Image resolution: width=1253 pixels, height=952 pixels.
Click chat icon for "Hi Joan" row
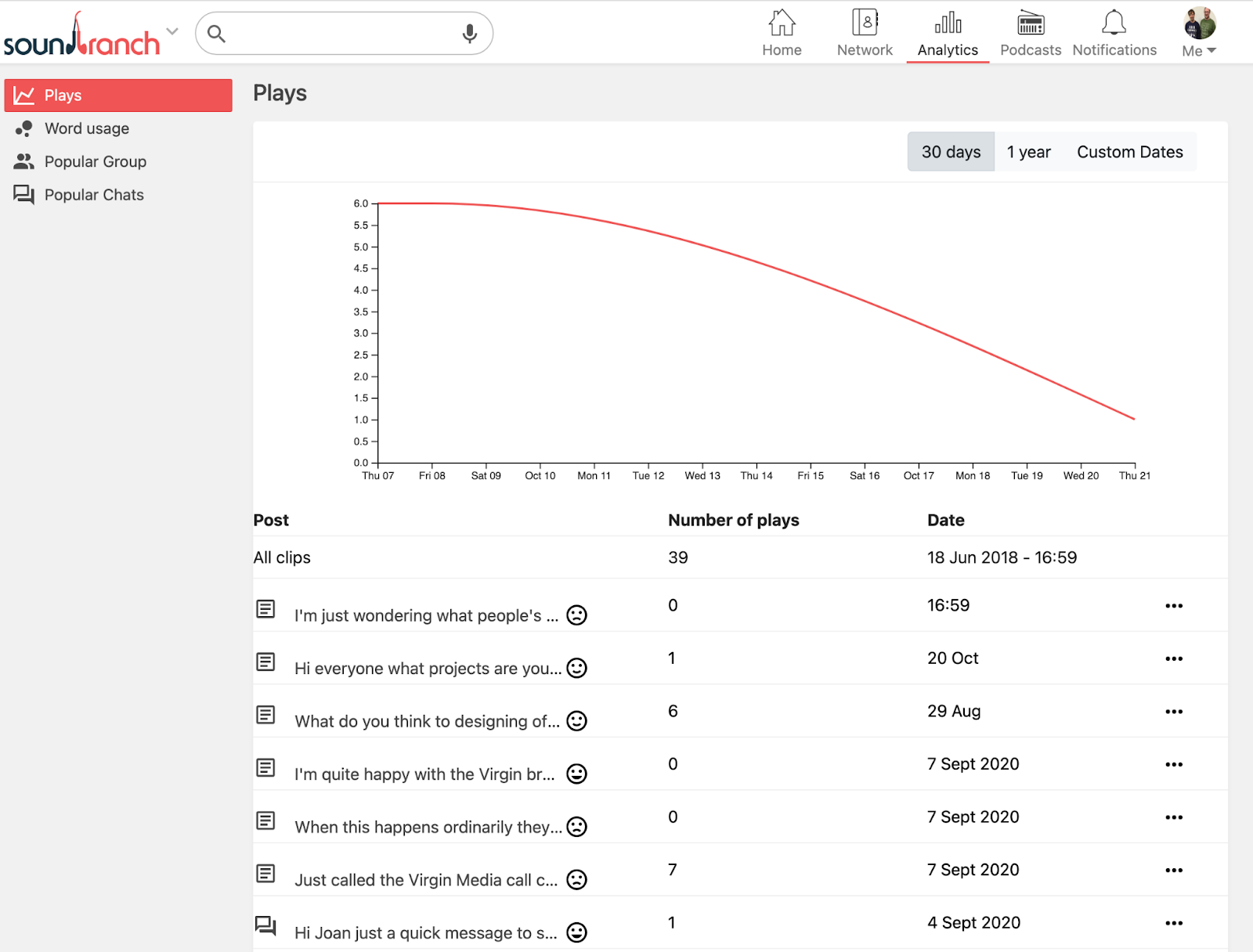[265, 926]
